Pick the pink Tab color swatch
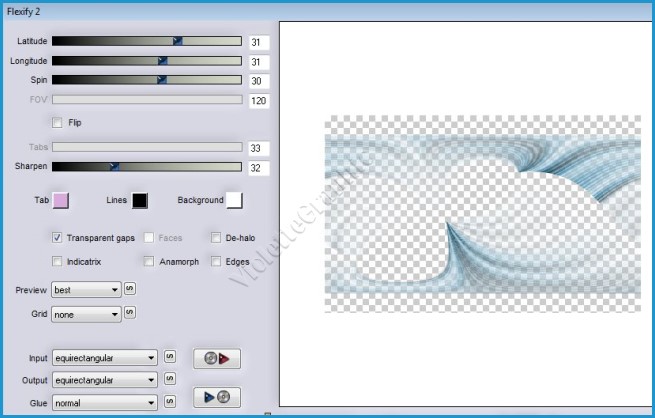 click(x=60, y=200)
